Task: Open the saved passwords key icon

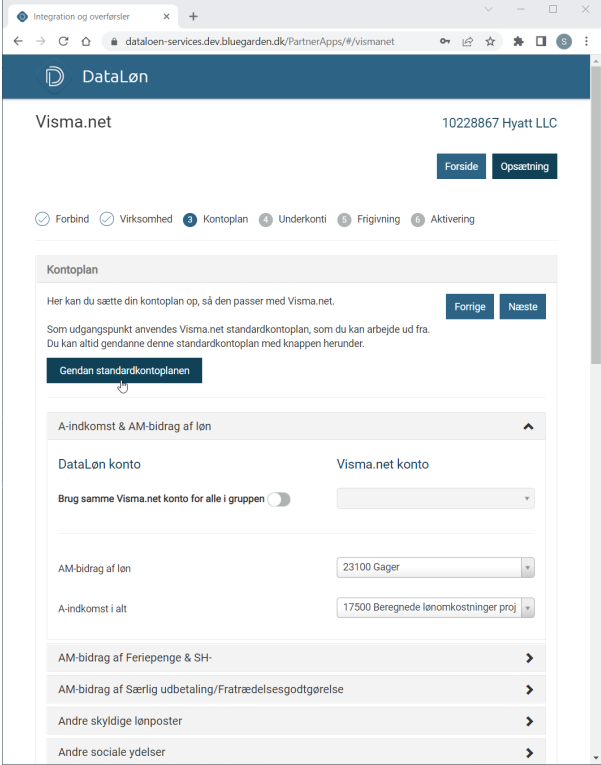Action: click(x=445, y=41)
